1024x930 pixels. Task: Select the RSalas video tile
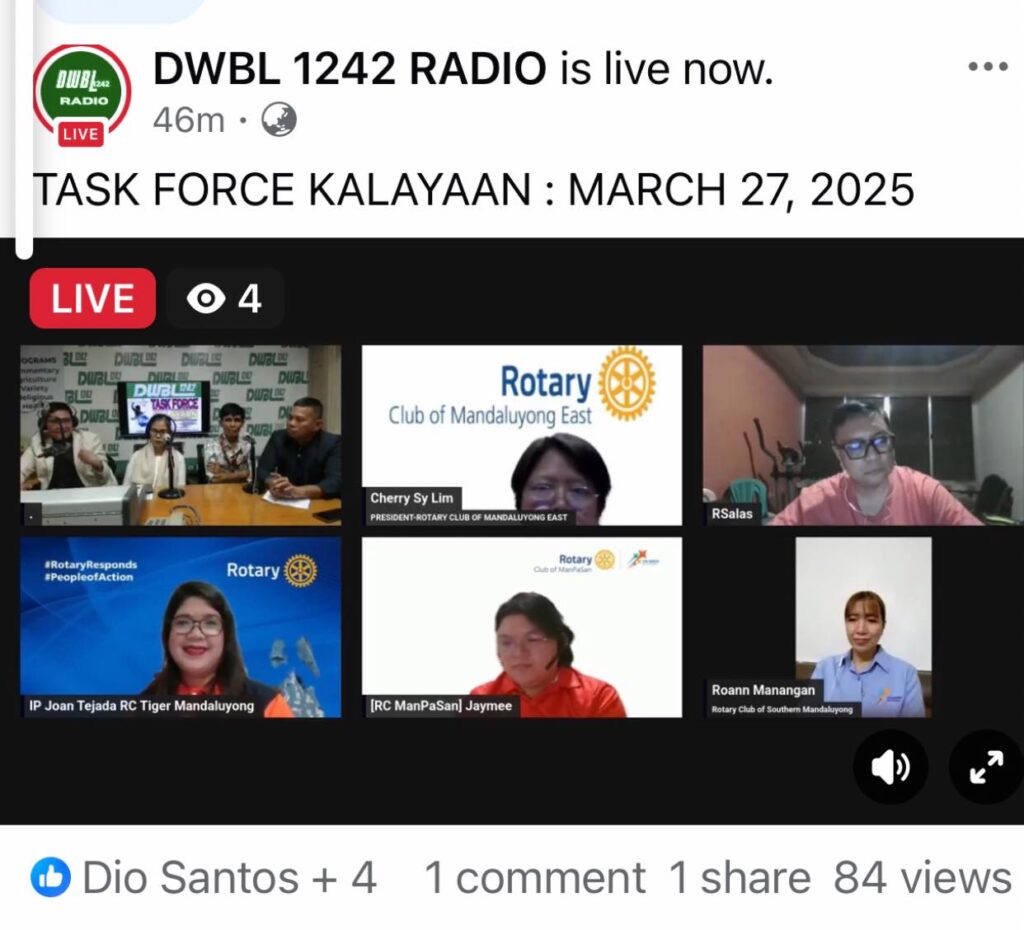863,435
